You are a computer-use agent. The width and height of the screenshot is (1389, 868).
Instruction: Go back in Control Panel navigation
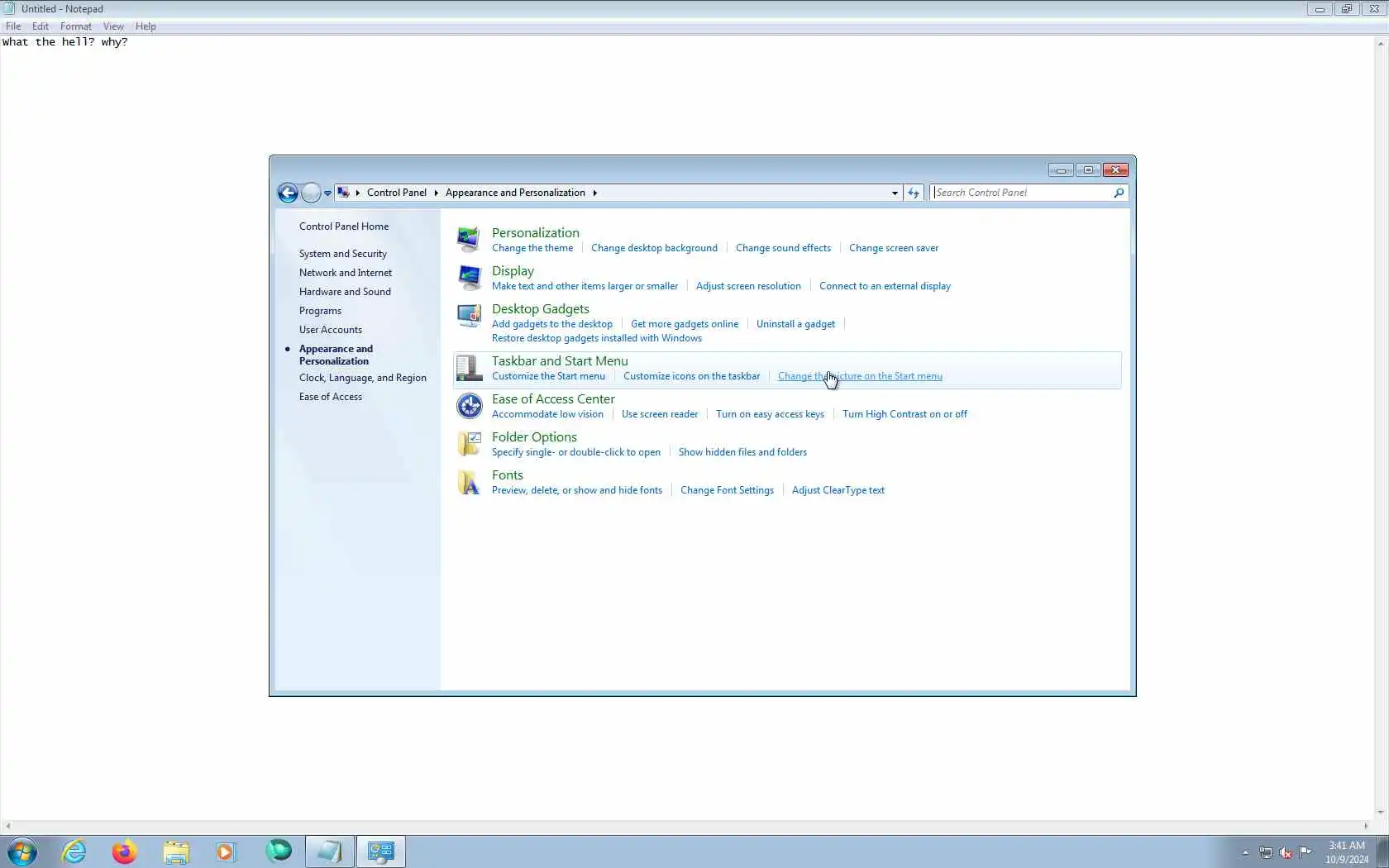[x=288, y=193]
